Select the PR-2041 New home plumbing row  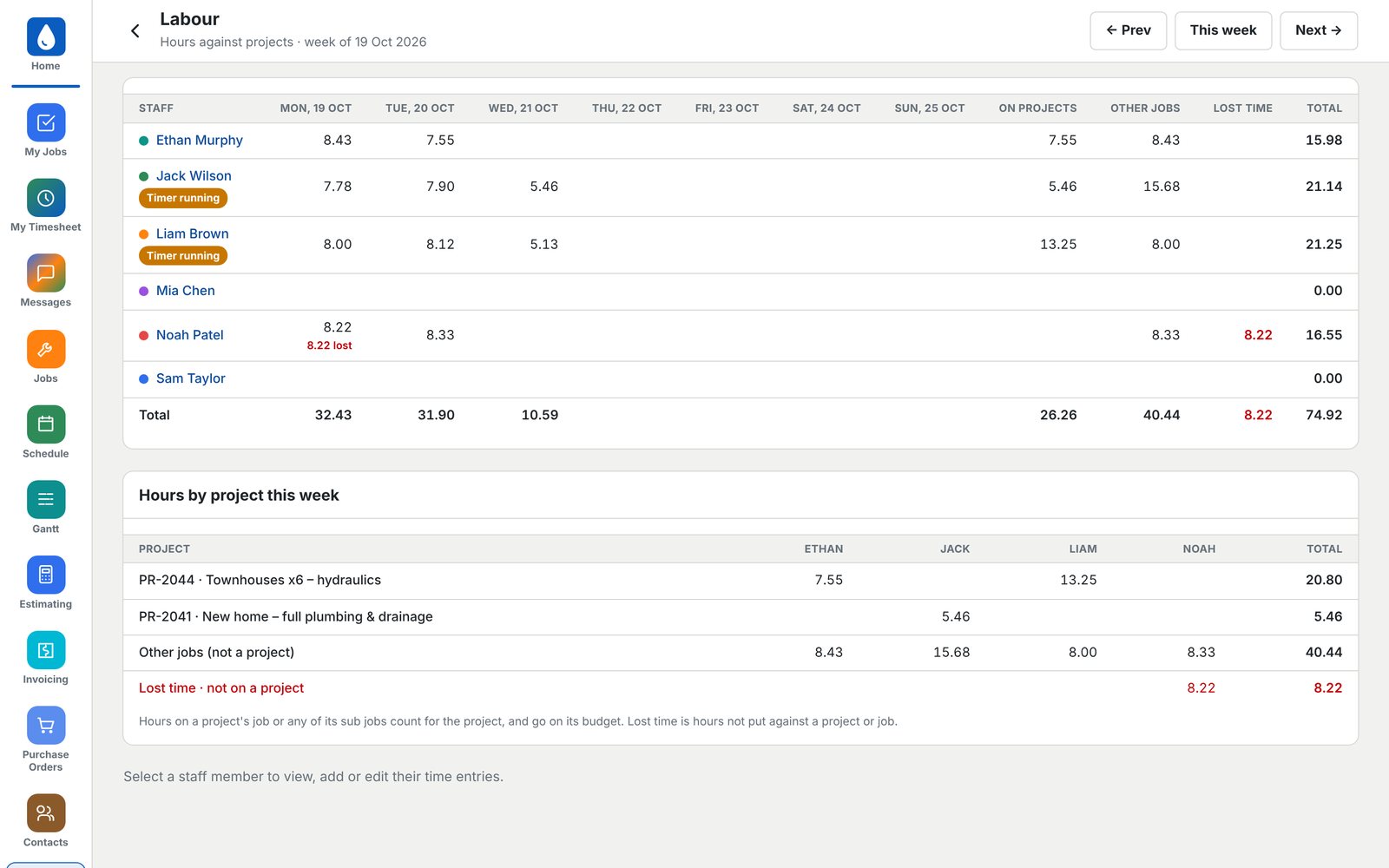741,617
